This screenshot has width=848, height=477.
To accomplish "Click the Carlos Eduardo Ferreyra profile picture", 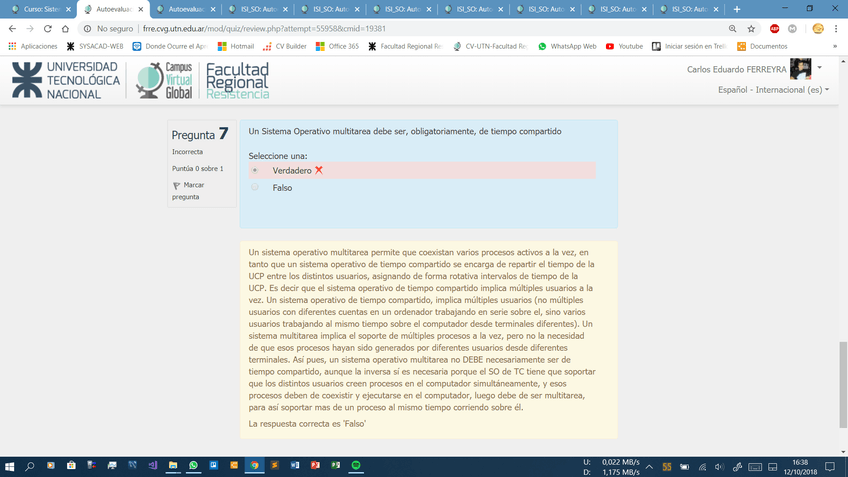I will (800, 69).
